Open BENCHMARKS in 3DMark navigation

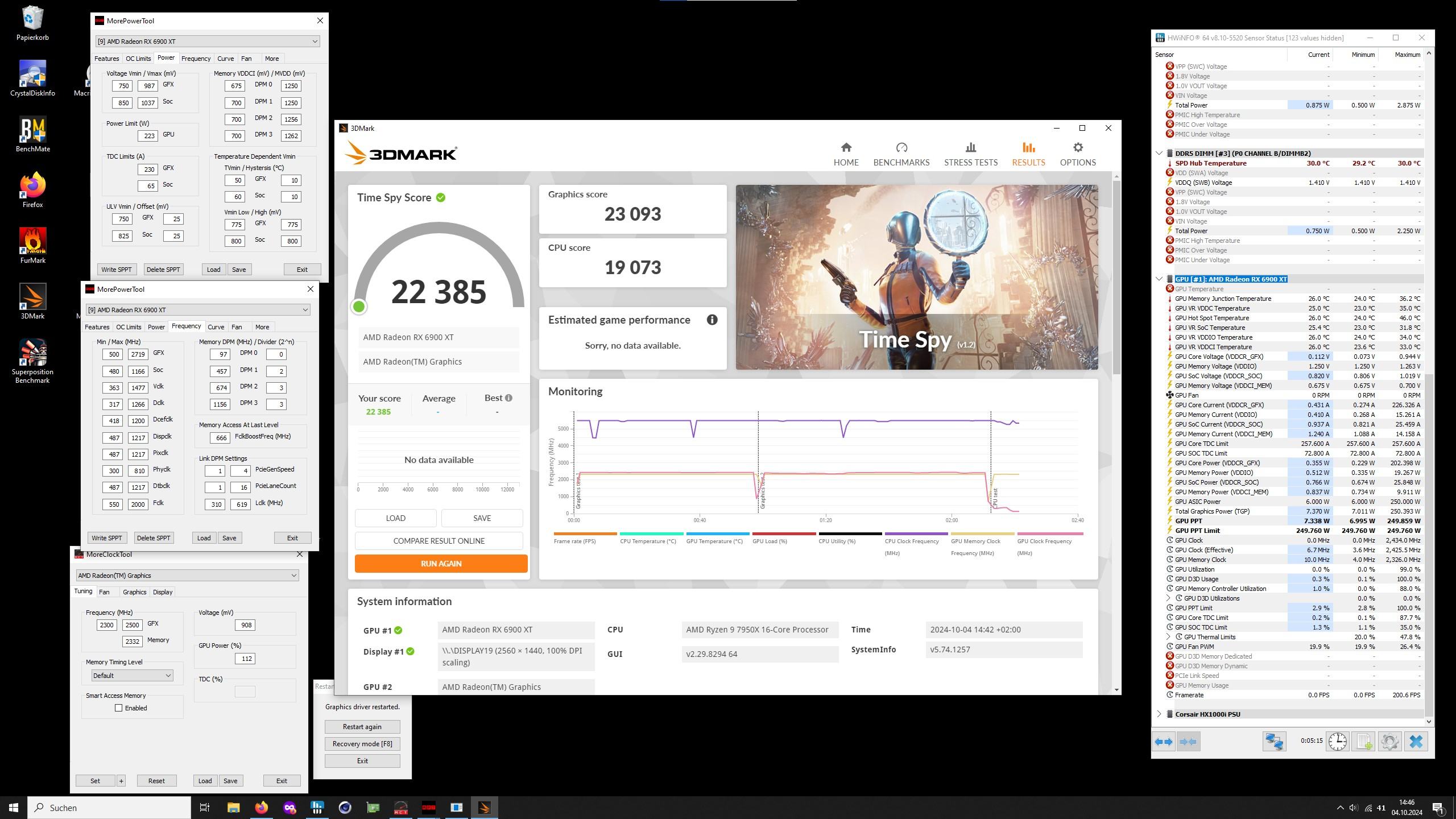click(901, 154)
